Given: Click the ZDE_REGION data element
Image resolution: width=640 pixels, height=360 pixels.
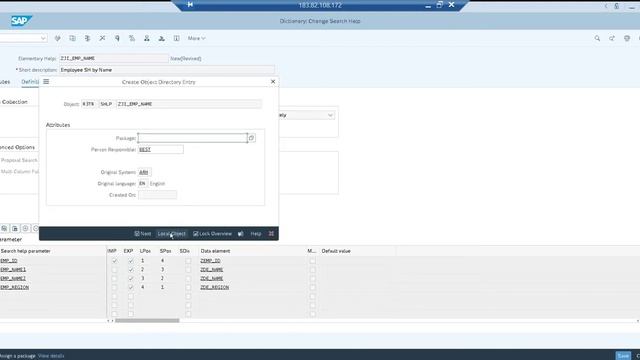Looking at the screenshot, I should pyautogui.click(x=214, y=287).
